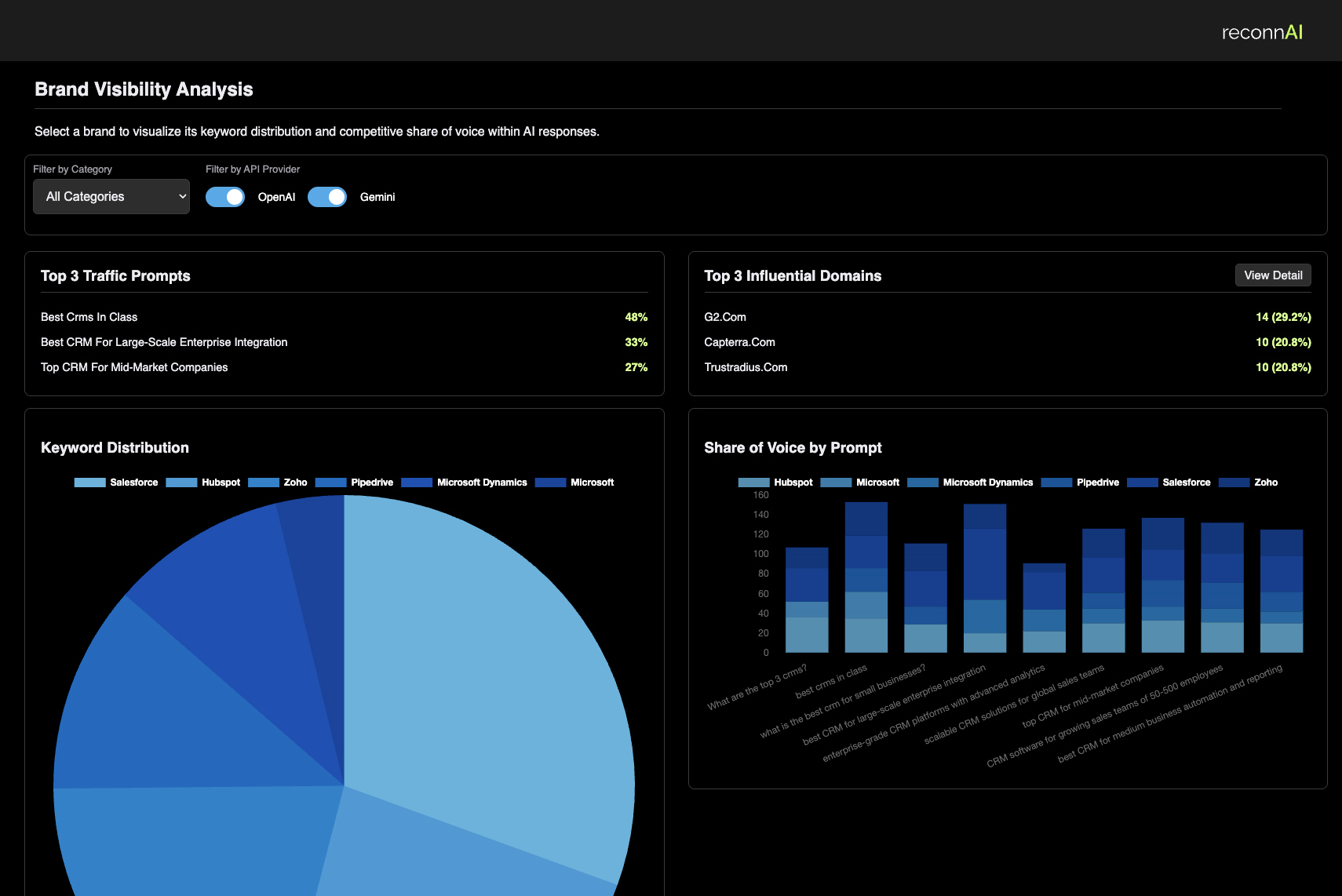The height and width of the screenshot is (896, 1342).
Task: Toggle Salesforce legend swatch in Keyword Distribution
Action: click(90, 483)
